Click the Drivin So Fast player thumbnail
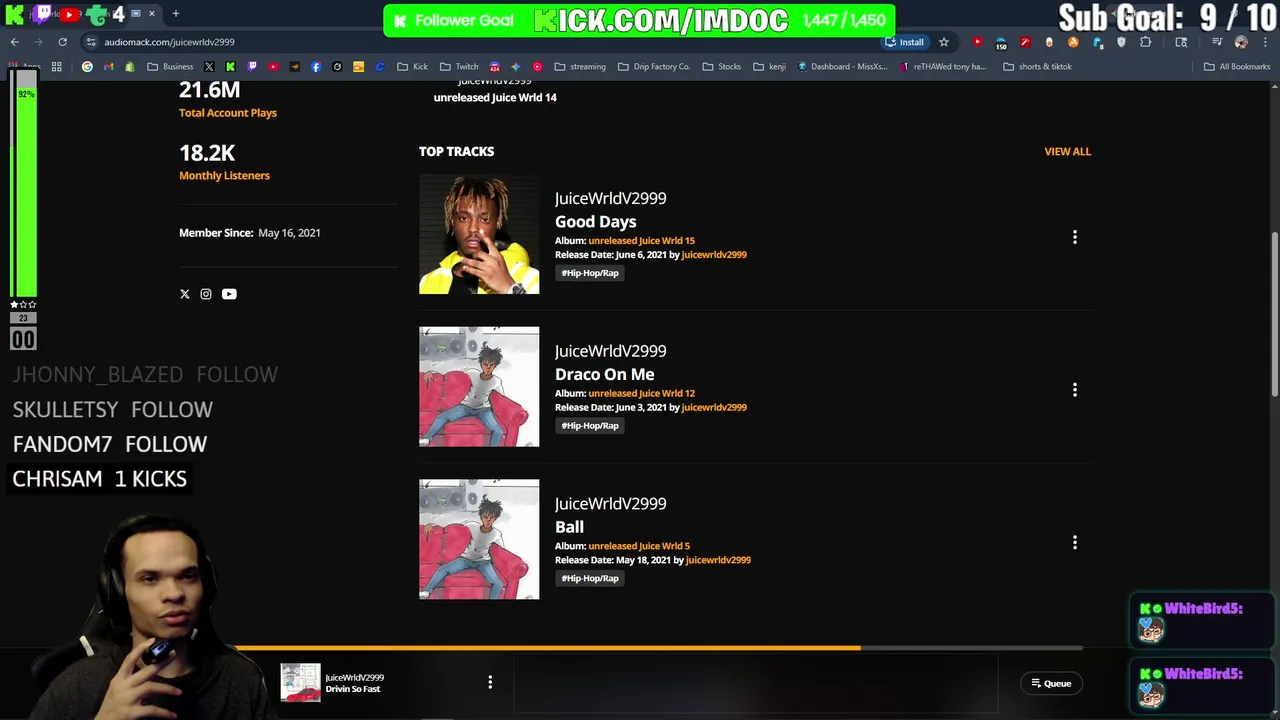This screenshot has height=720, width=1280. [x=300, y=682]
